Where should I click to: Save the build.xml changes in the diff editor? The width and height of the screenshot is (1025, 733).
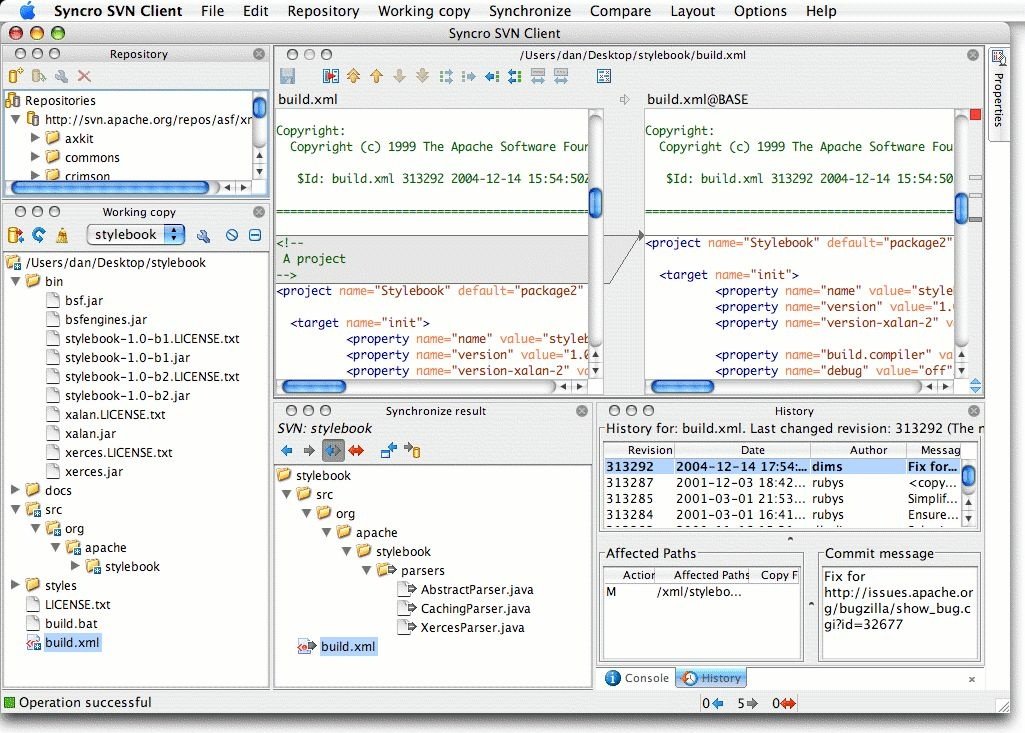[x=288, y=75]
